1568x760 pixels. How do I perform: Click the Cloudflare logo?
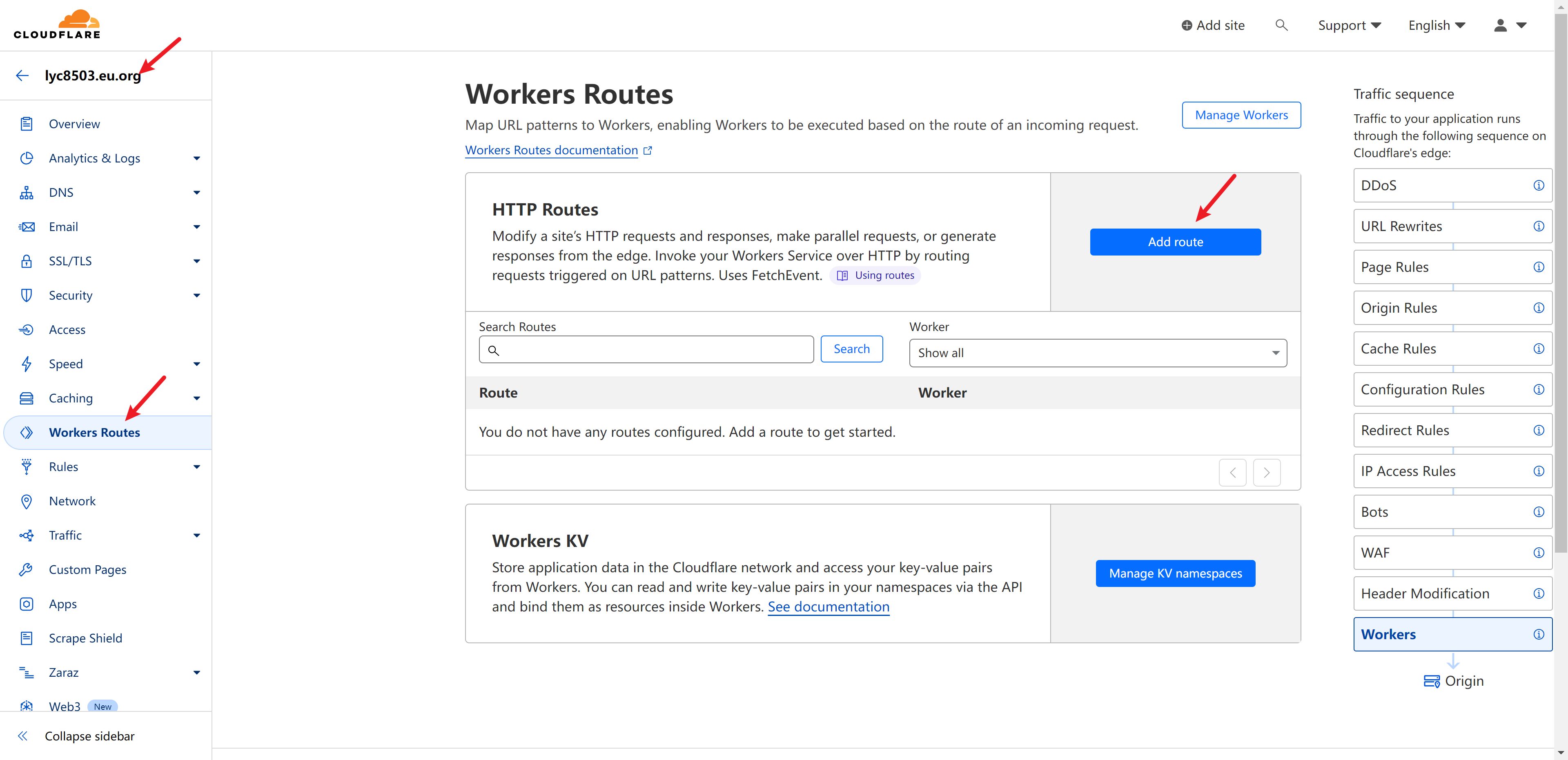click(57, 24)
